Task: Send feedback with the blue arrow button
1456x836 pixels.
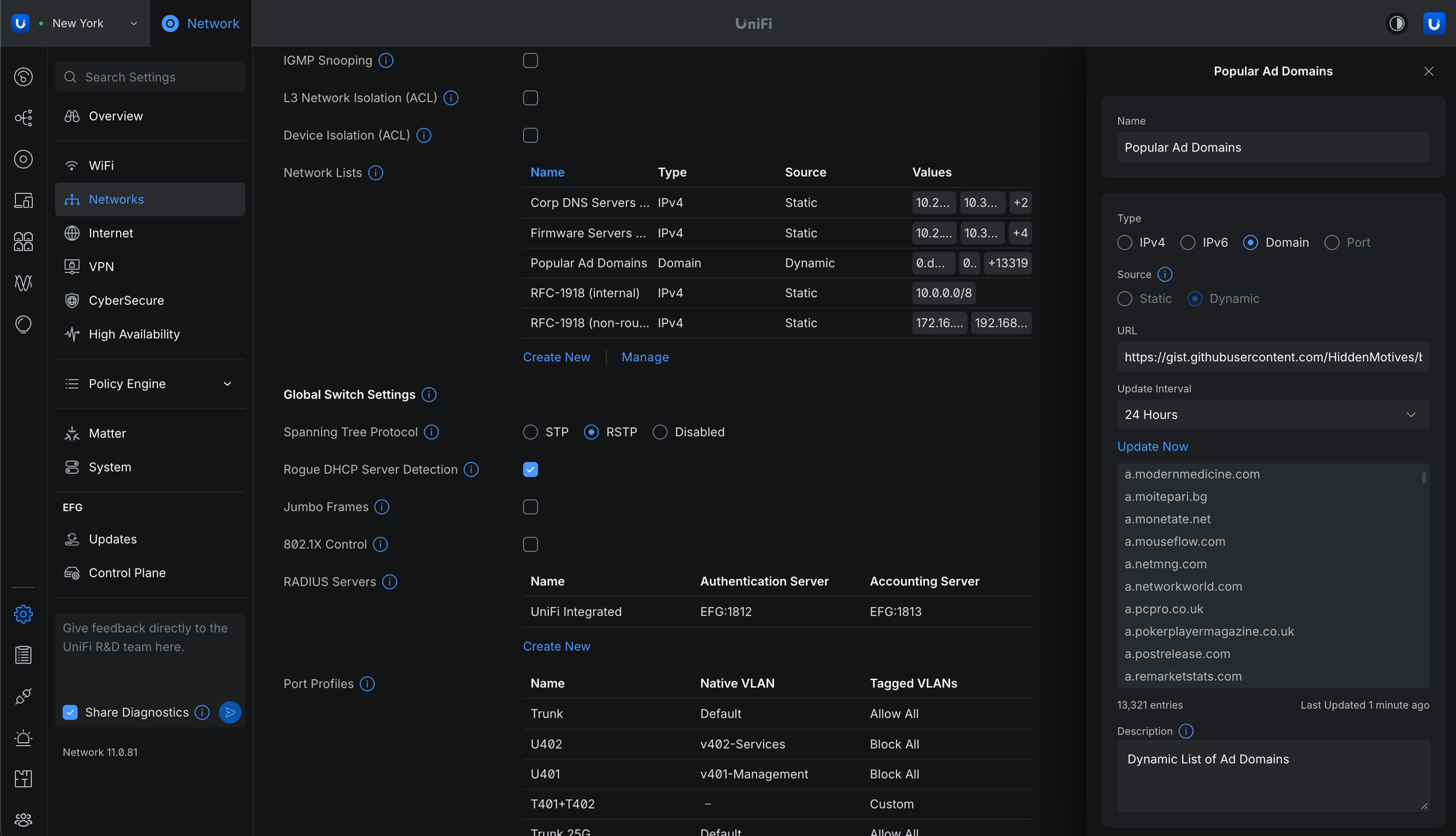Action: [230, 712]
